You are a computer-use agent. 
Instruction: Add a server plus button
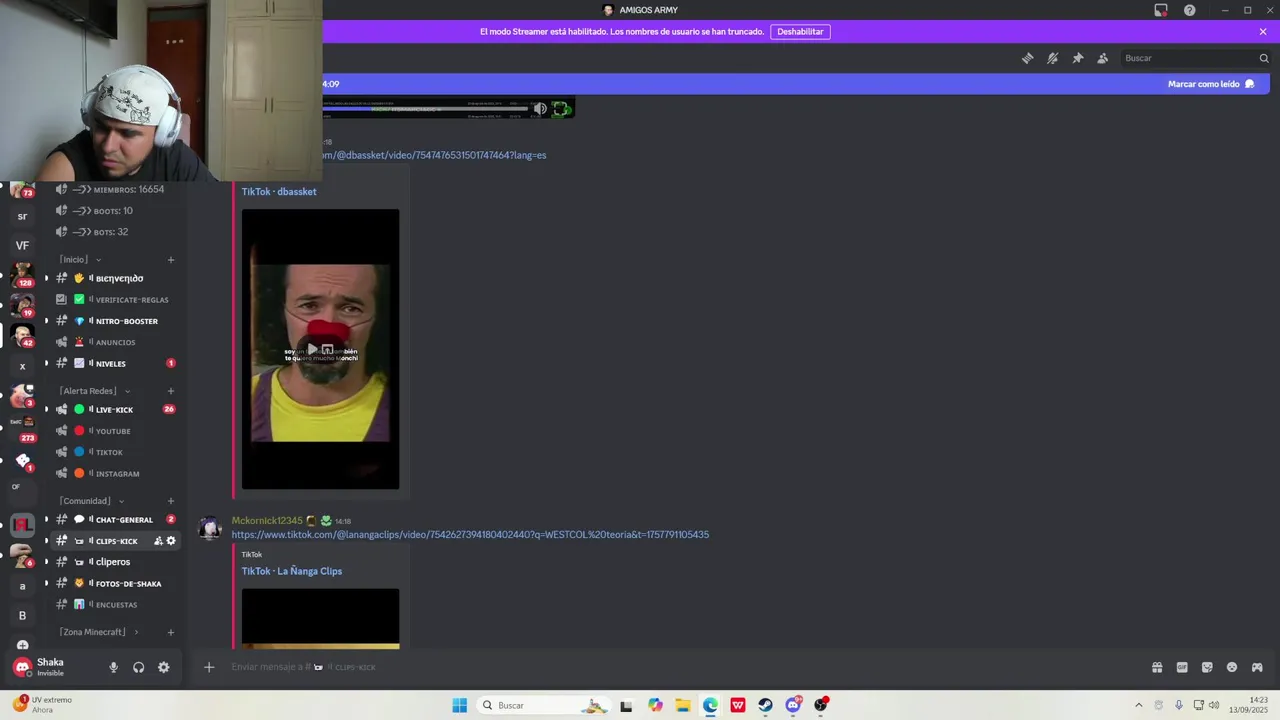pos(22,645)
